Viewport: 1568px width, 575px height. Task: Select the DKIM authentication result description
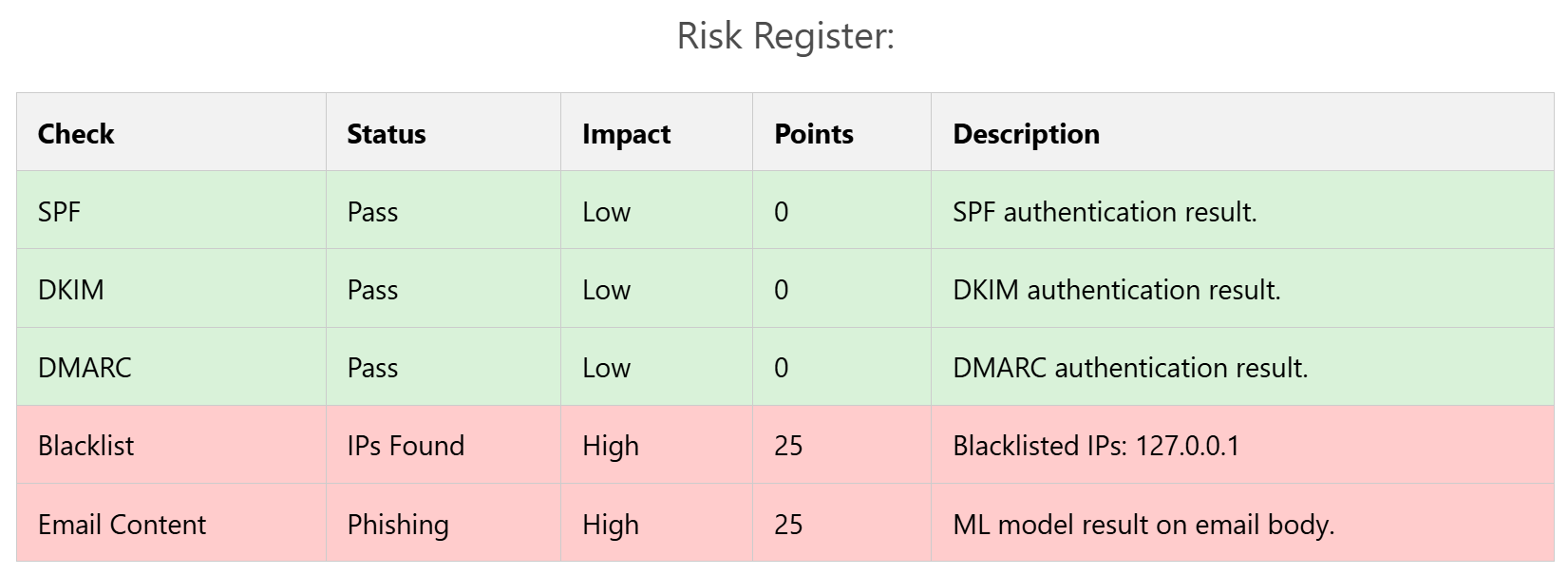pyautogui.click(x=1116, y=290)
